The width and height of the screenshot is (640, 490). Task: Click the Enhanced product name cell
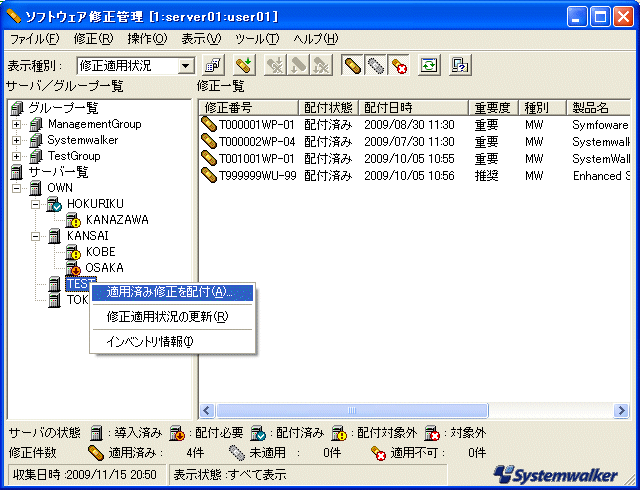click(601, 176)
